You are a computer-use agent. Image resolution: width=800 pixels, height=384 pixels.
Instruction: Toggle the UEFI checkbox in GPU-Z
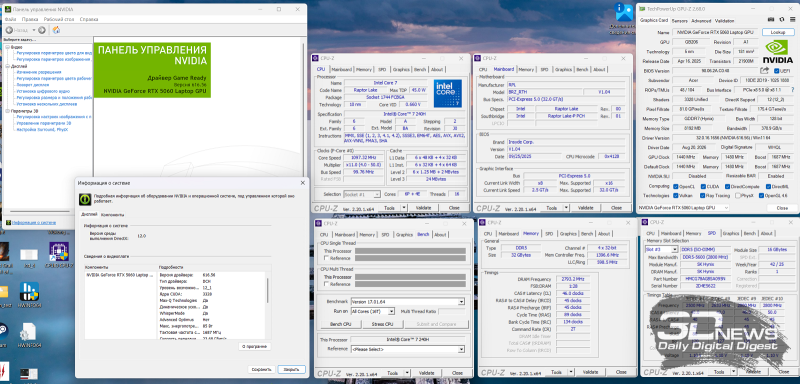point(777,70)
